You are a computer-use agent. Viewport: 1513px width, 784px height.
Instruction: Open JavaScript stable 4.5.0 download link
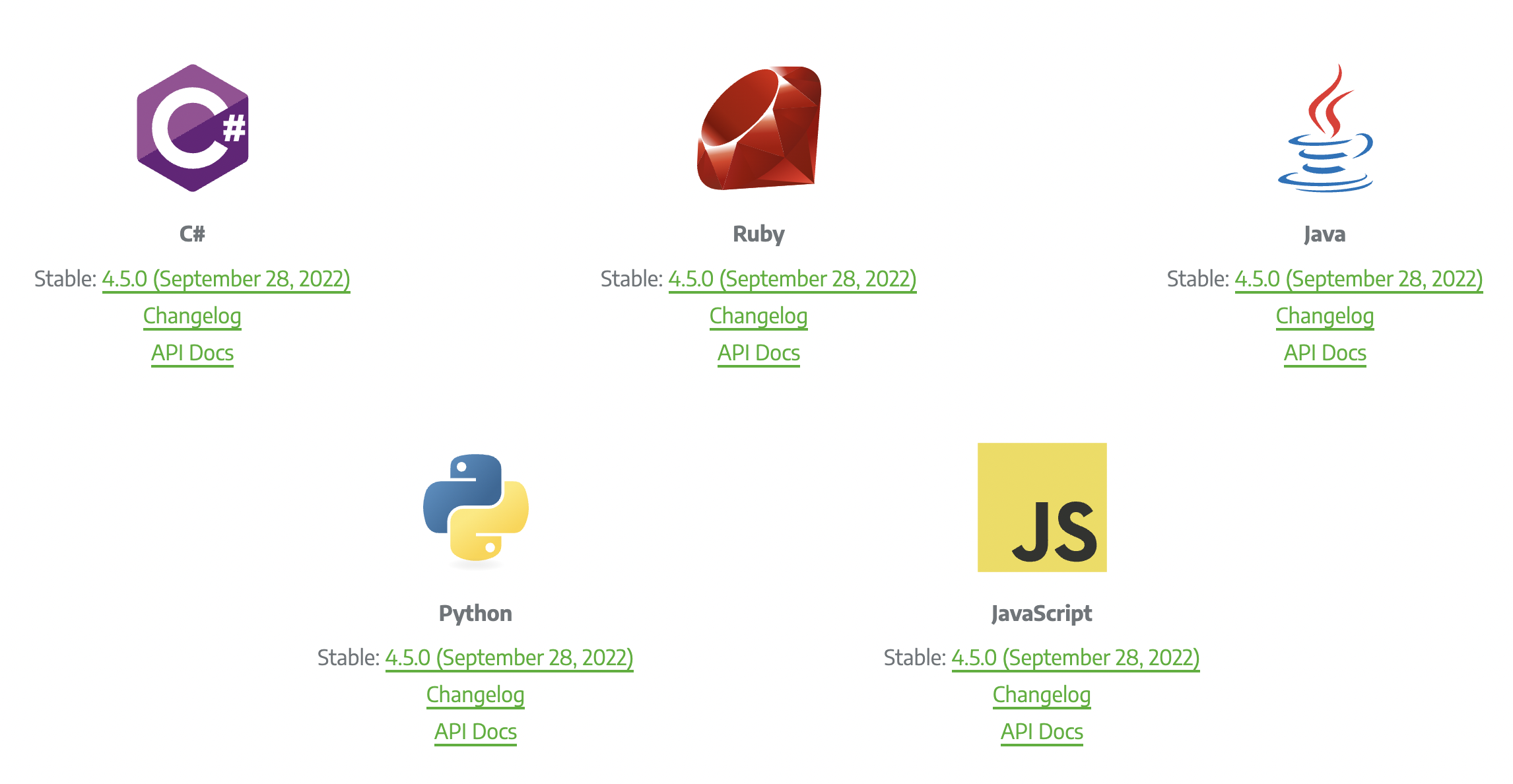[x=1075, y=658]
